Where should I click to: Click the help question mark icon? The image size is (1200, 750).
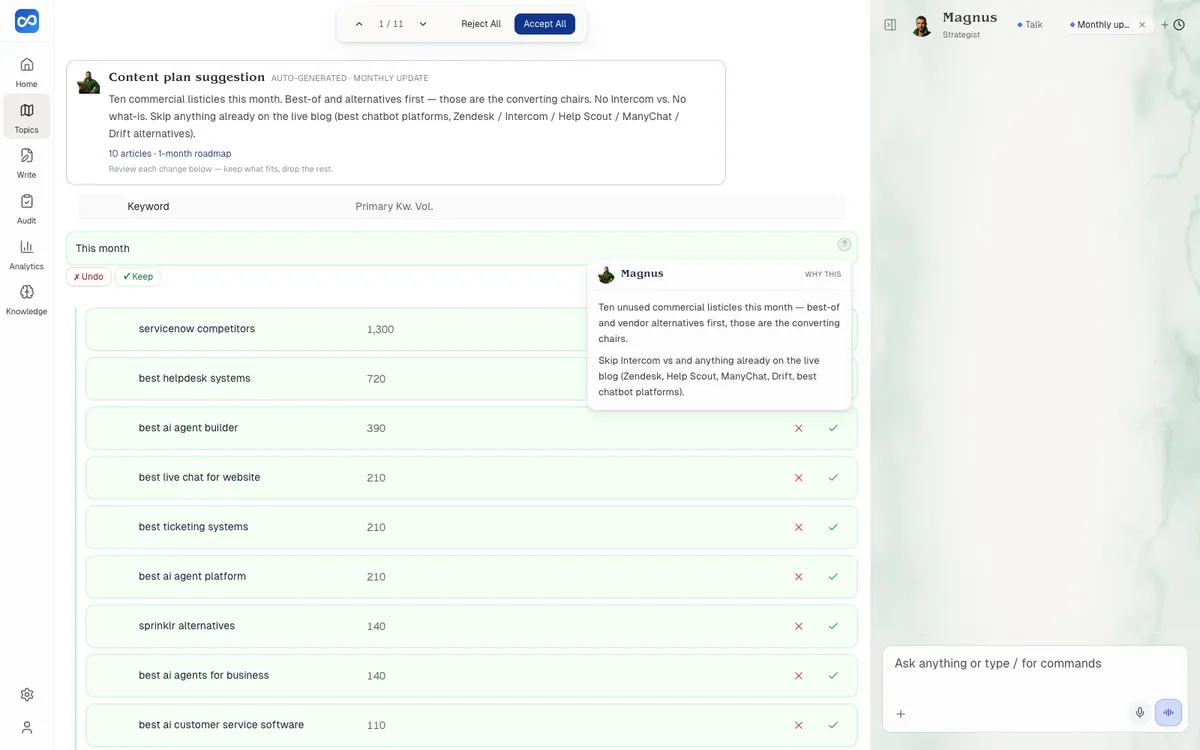[844, 244]
